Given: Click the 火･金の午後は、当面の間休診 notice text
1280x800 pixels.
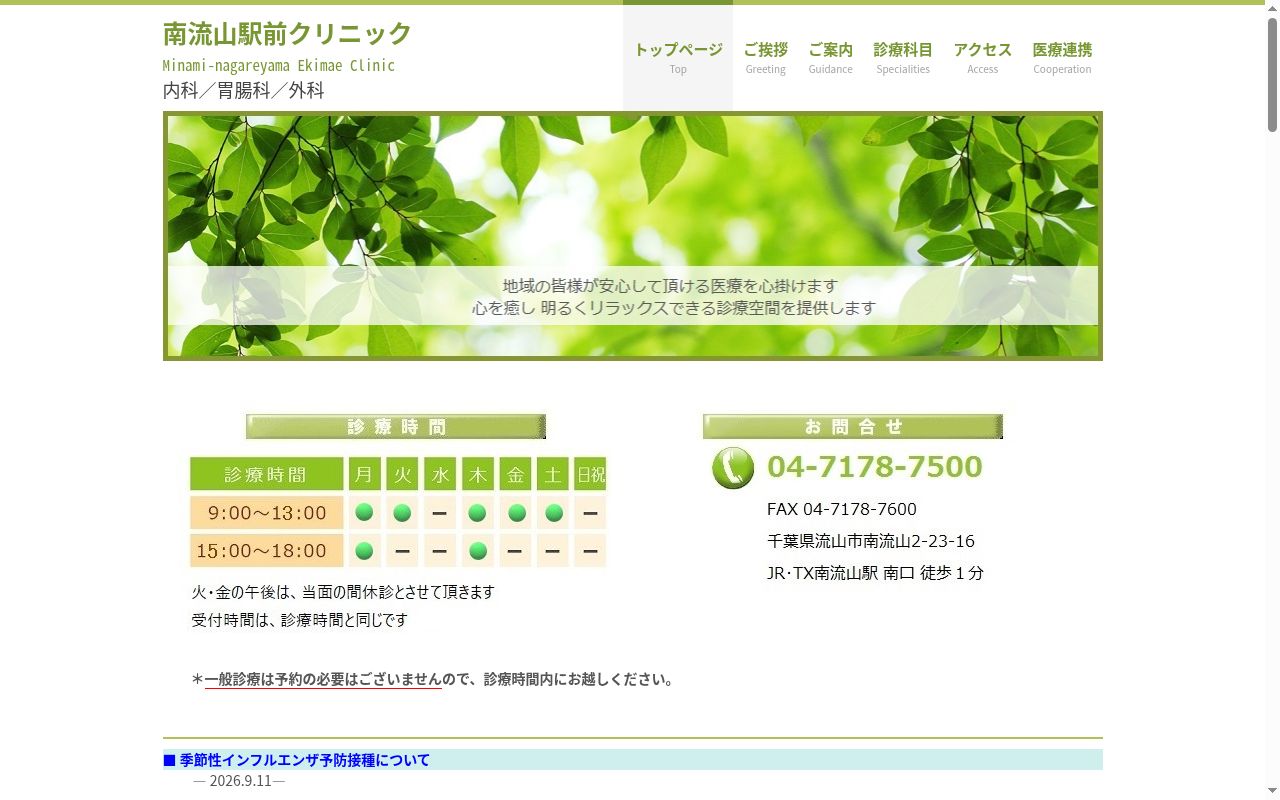Looking at the screenshot, I should coord(343,592).
